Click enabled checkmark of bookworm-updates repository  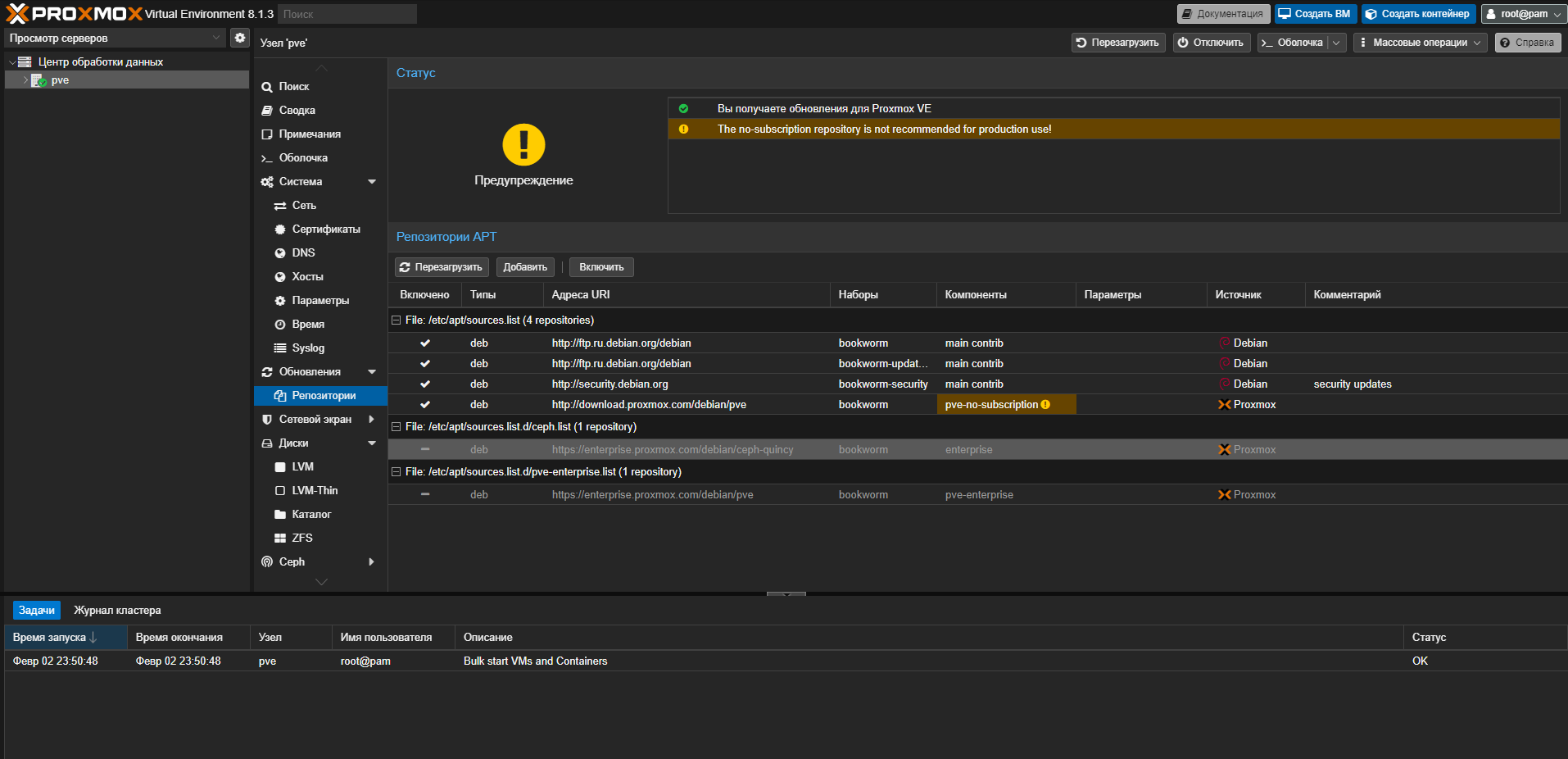coord(425,364)
